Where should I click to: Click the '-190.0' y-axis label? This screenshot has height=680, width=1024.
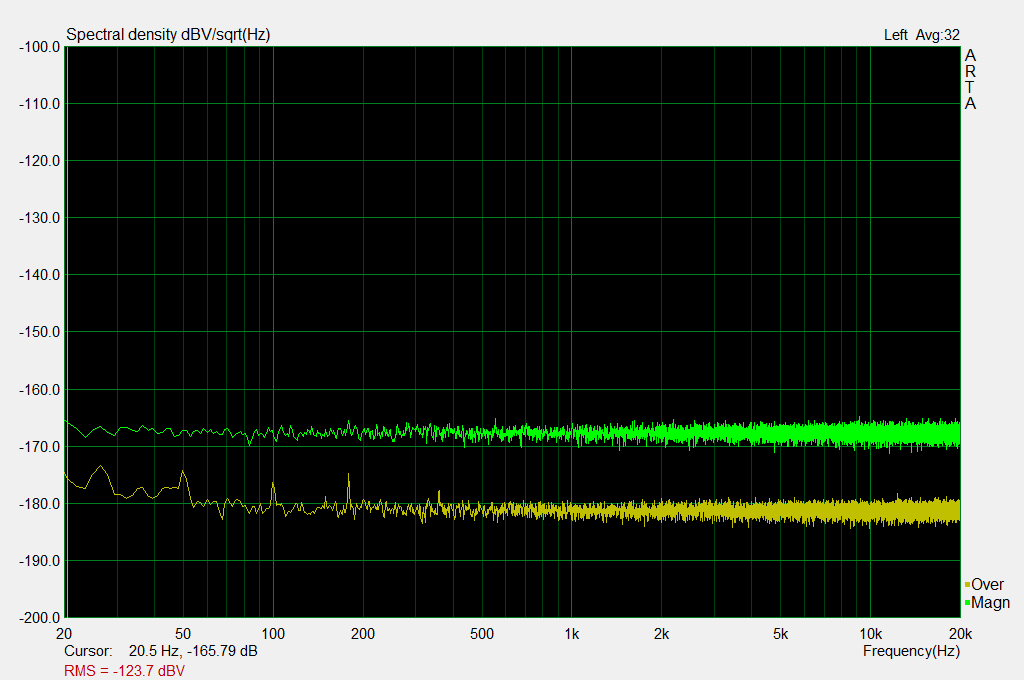(x=39, y=561)
